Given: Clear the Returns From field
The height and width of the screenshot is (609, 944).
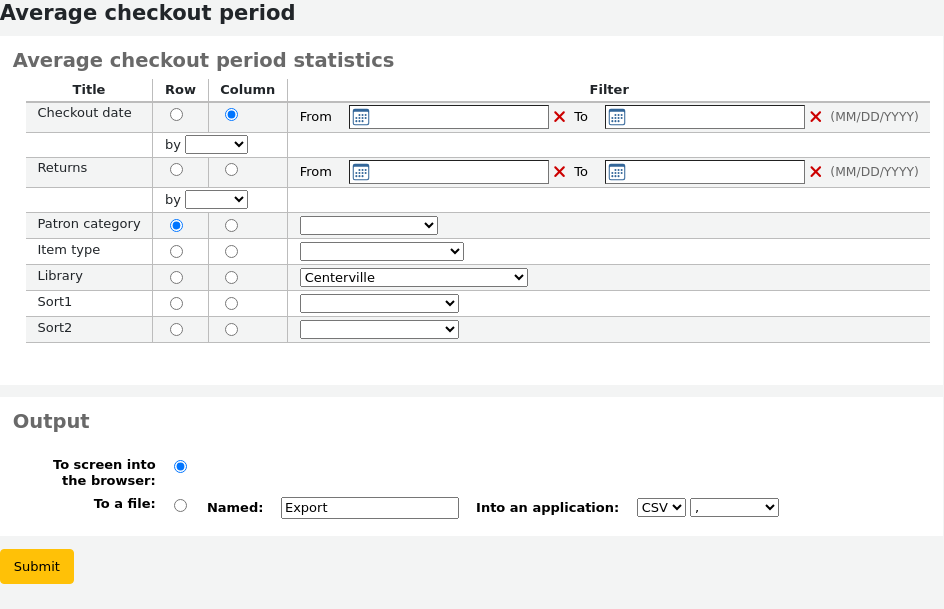Looking at the screenshot, I should coord(559,171).
